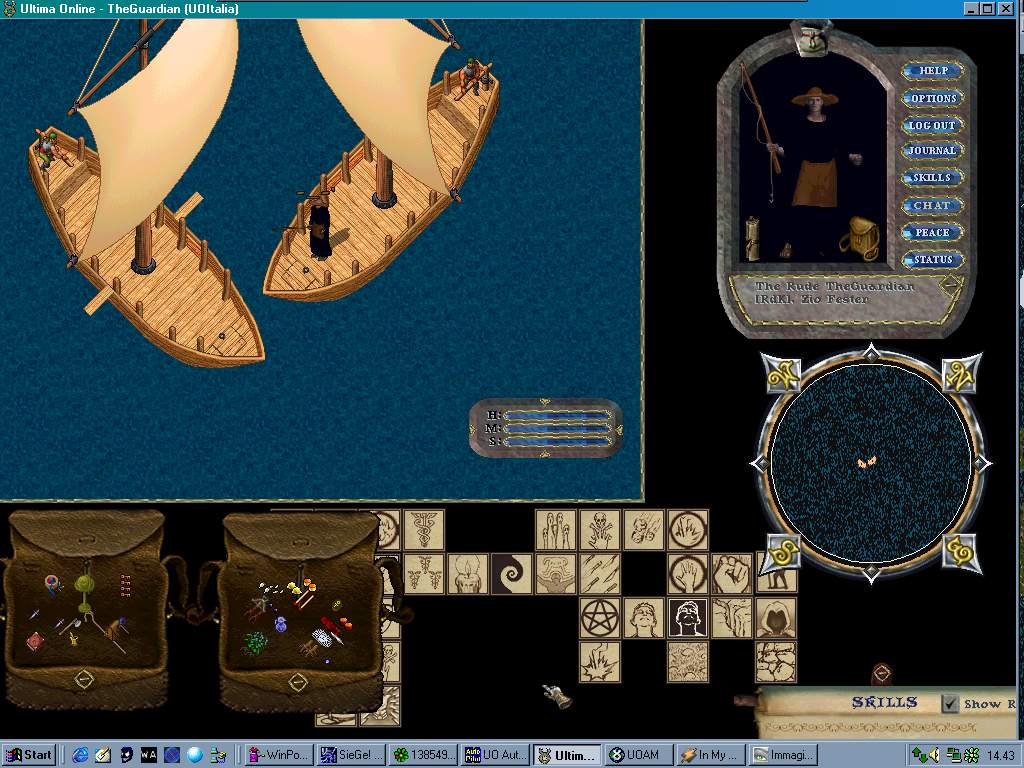Screen dimensions: 1024x768
Task: Select the upward-looking face spell icon
Action: click(644, 618)
